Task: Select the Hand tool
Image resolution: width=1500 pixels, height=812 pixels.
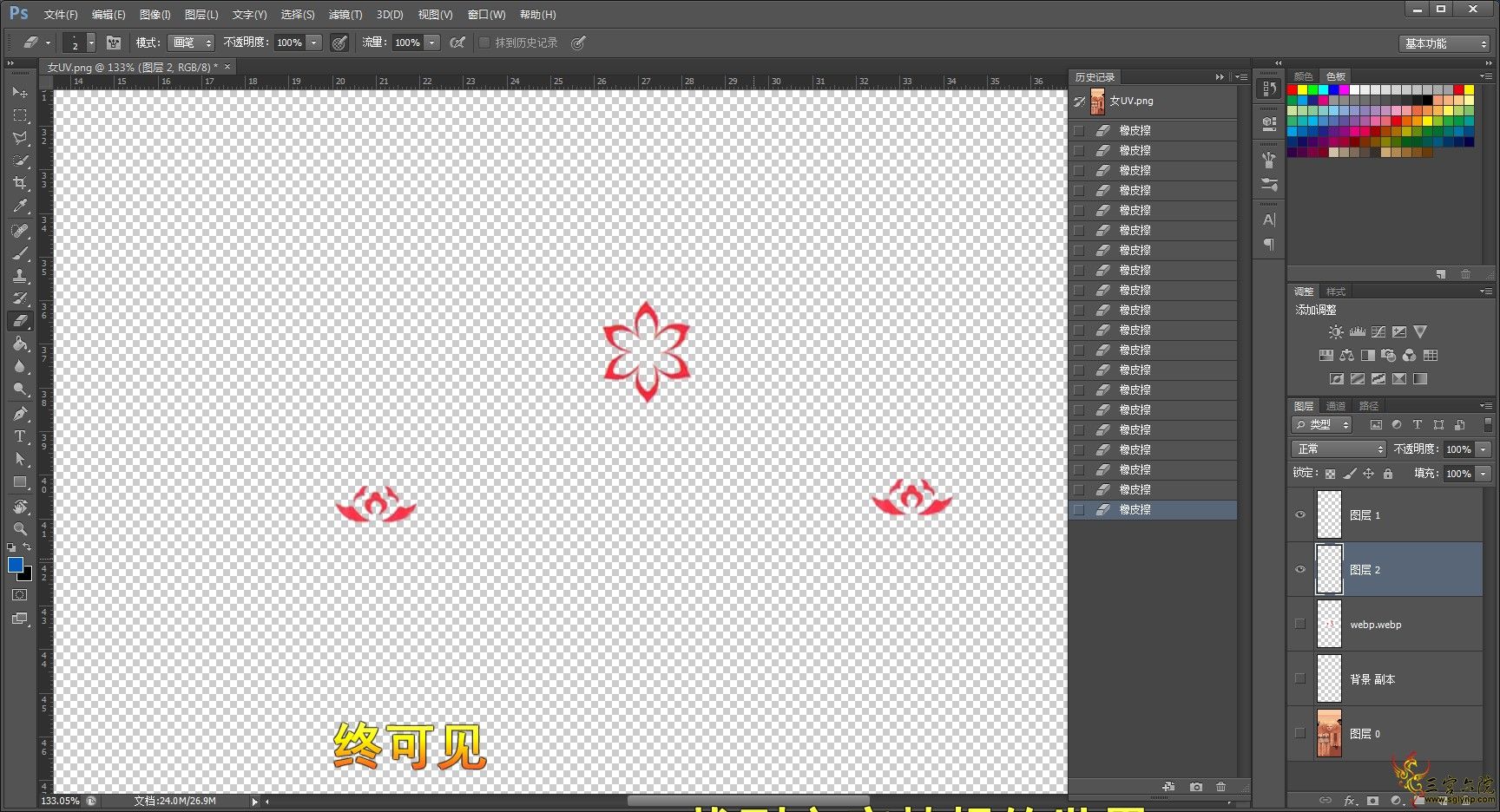Action: 20,507
